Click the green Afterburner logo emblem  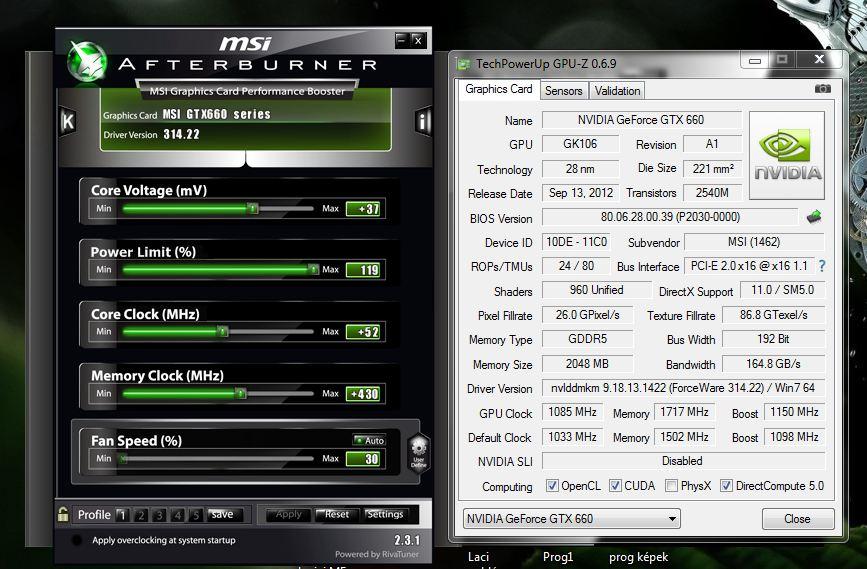(87, 62)
